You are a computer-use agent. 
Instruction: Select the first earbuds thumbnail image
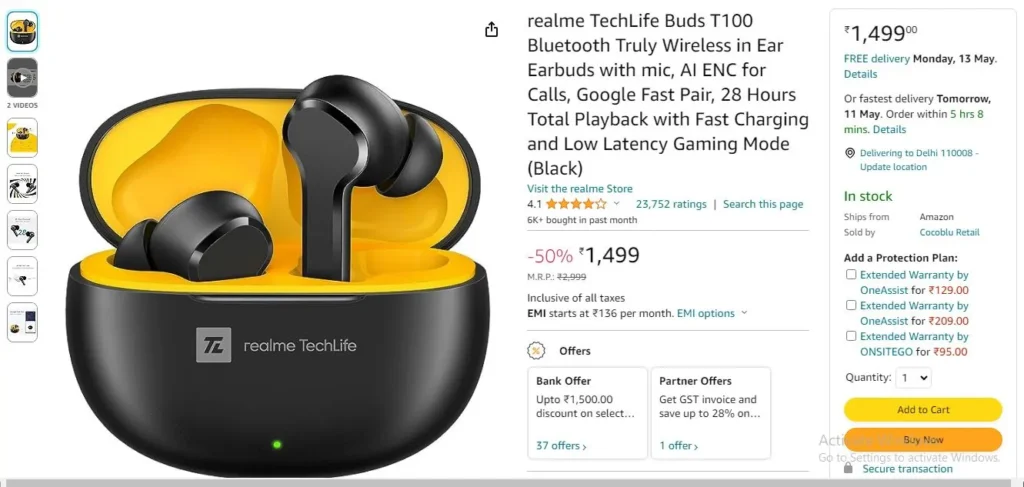click(x=22, y=31)
